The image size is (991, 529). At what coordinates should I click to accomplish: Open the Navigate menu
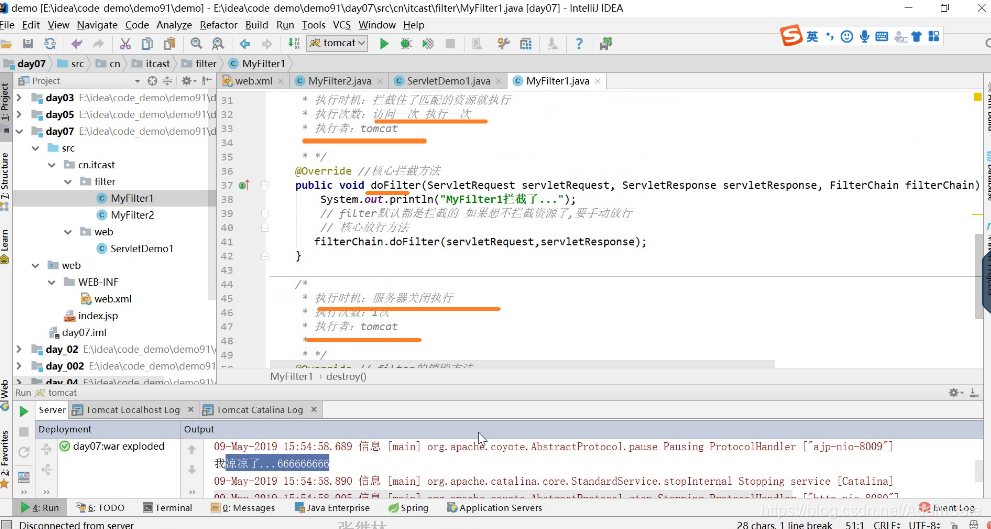click(x=97, y=25)
